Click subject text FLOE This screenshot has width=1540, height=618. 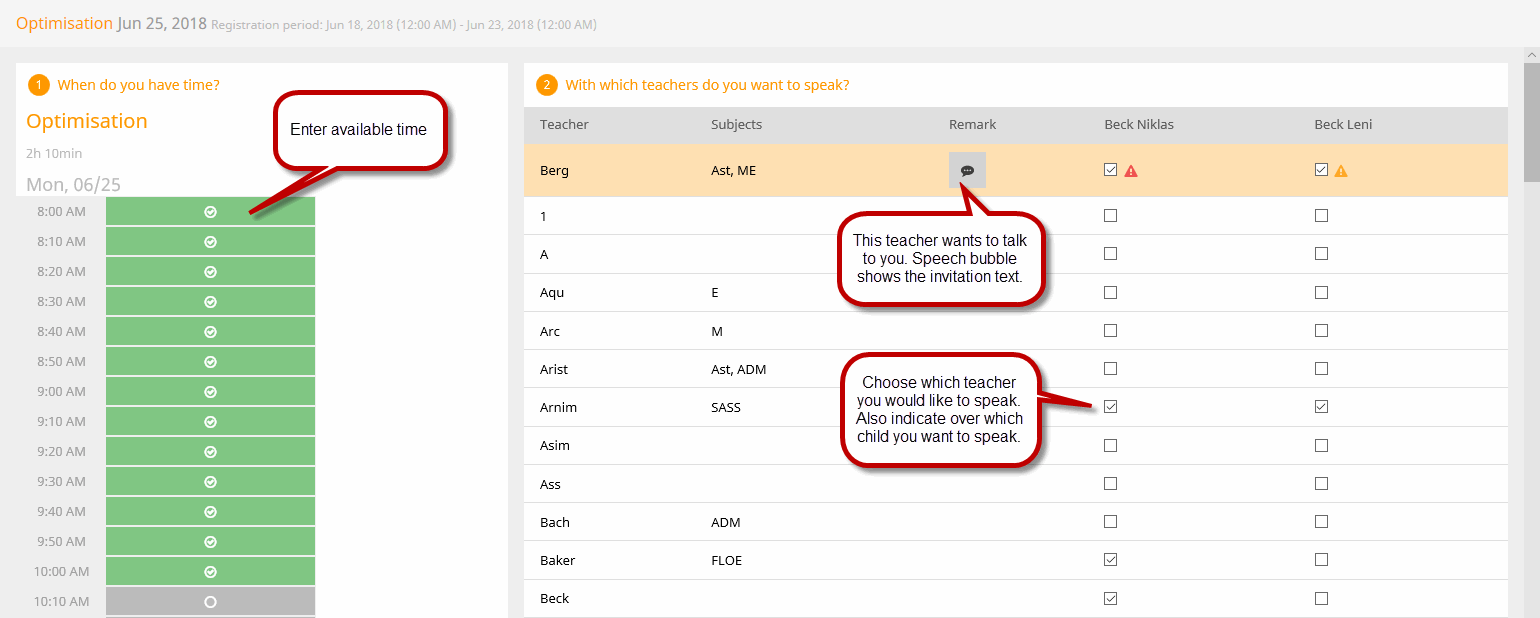coord(726,560)
